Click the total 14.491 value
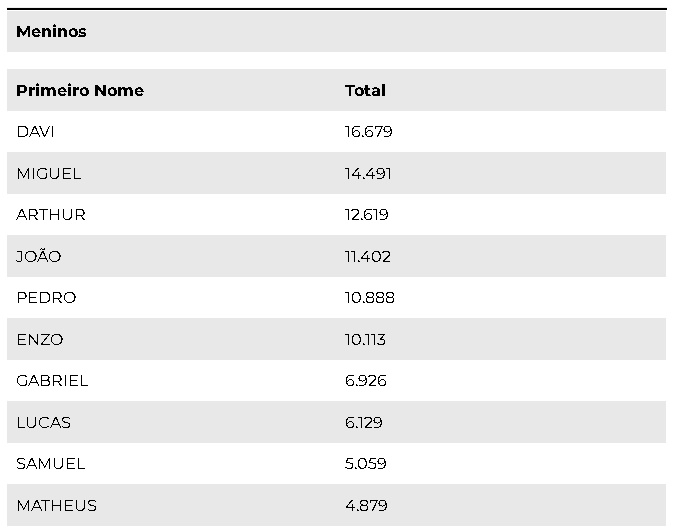 click(x=368, y=173)
